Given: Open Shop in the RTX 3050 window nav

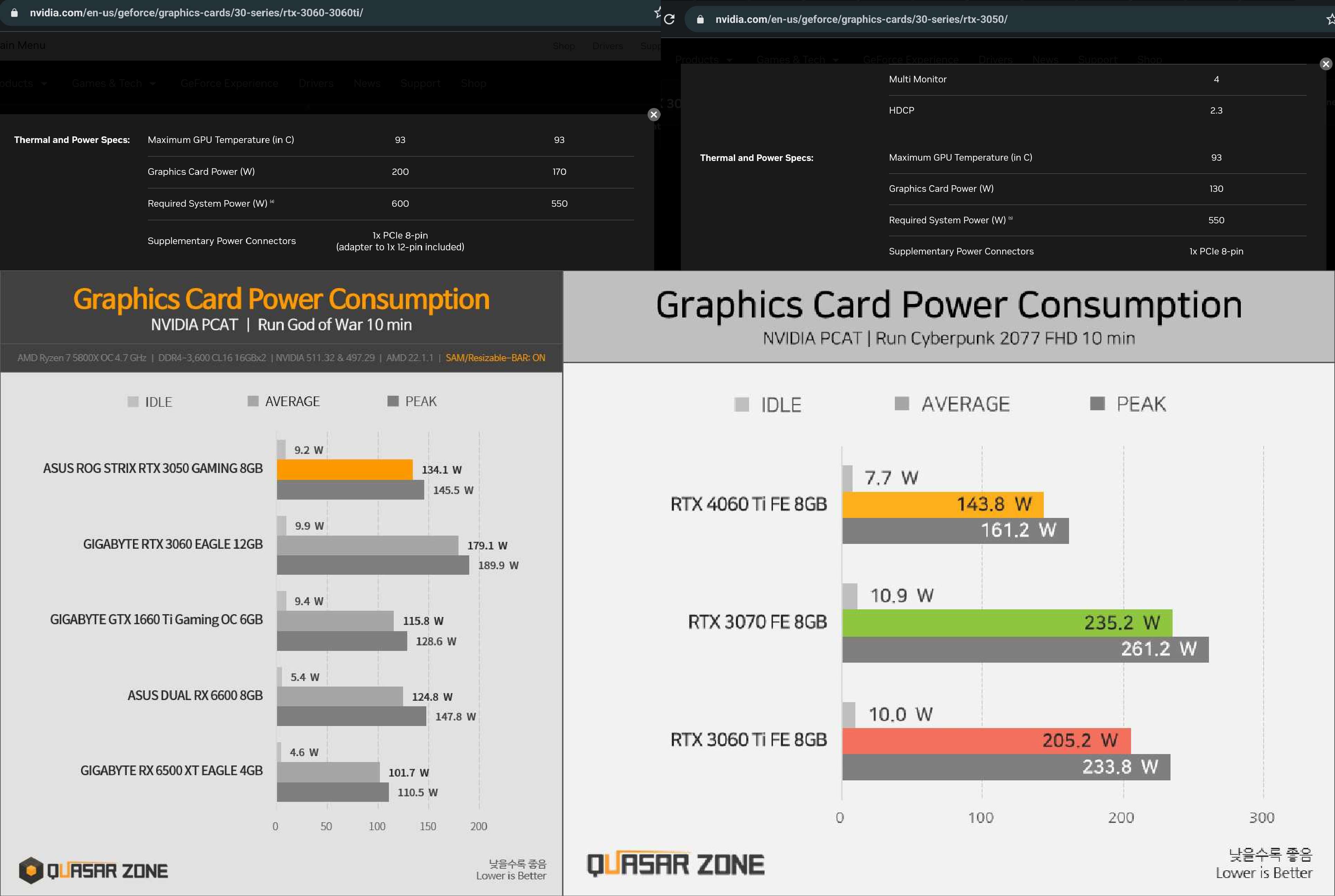Looking at the screenshot, I should click(x=1149, y=60).
